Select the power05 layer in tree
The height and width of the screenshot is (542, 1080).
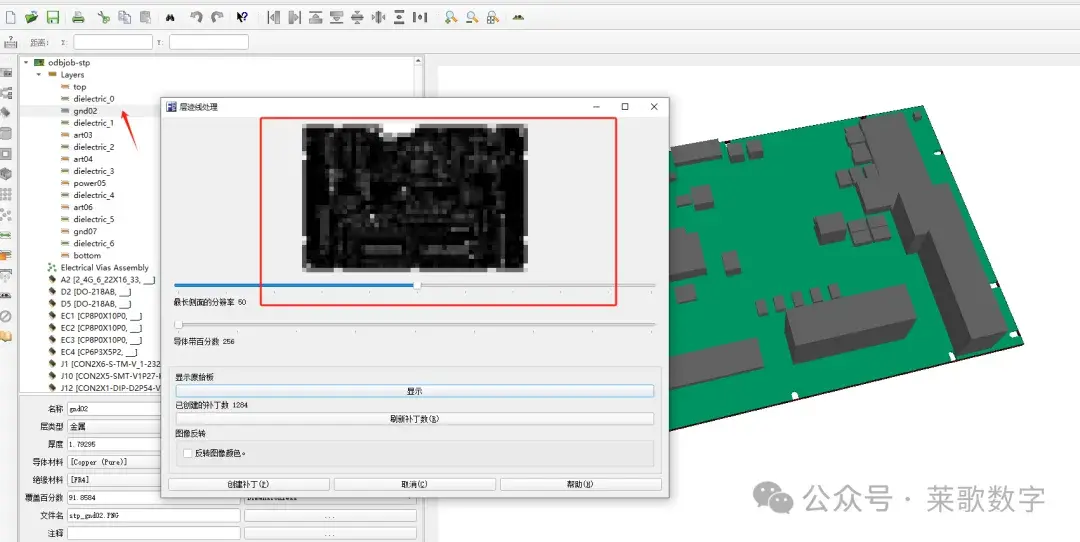click(90, 183)
